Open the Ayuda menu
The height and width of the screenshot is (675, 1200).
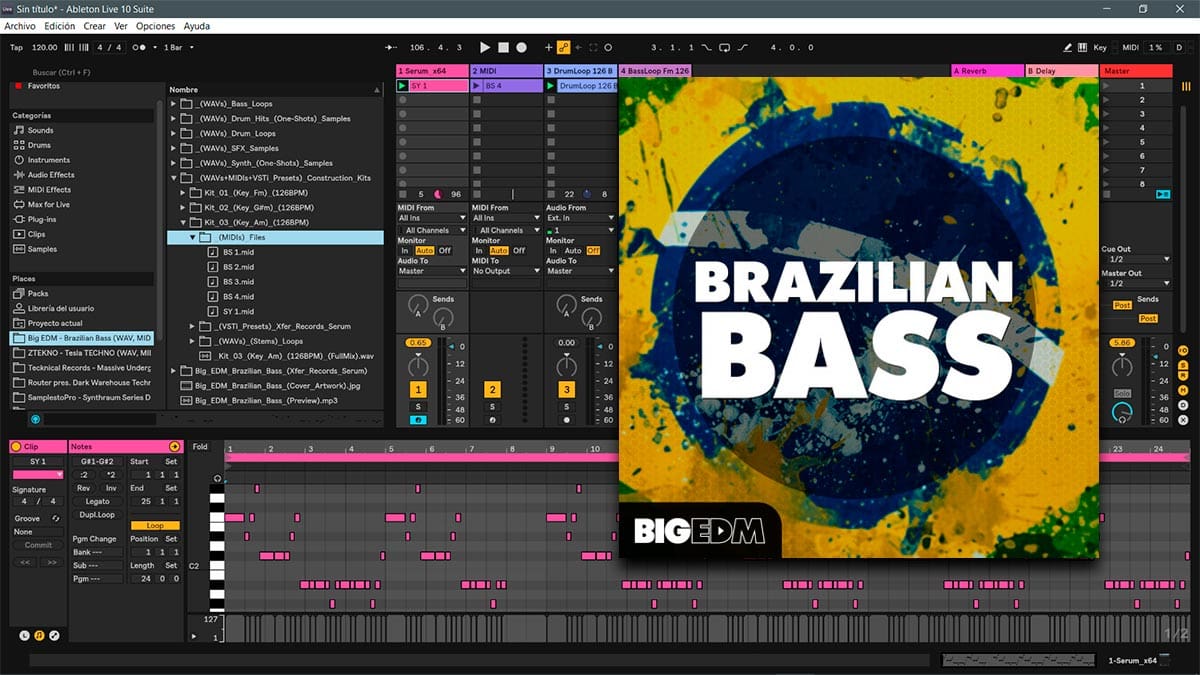pyautogui.click(x=197, y=26)
